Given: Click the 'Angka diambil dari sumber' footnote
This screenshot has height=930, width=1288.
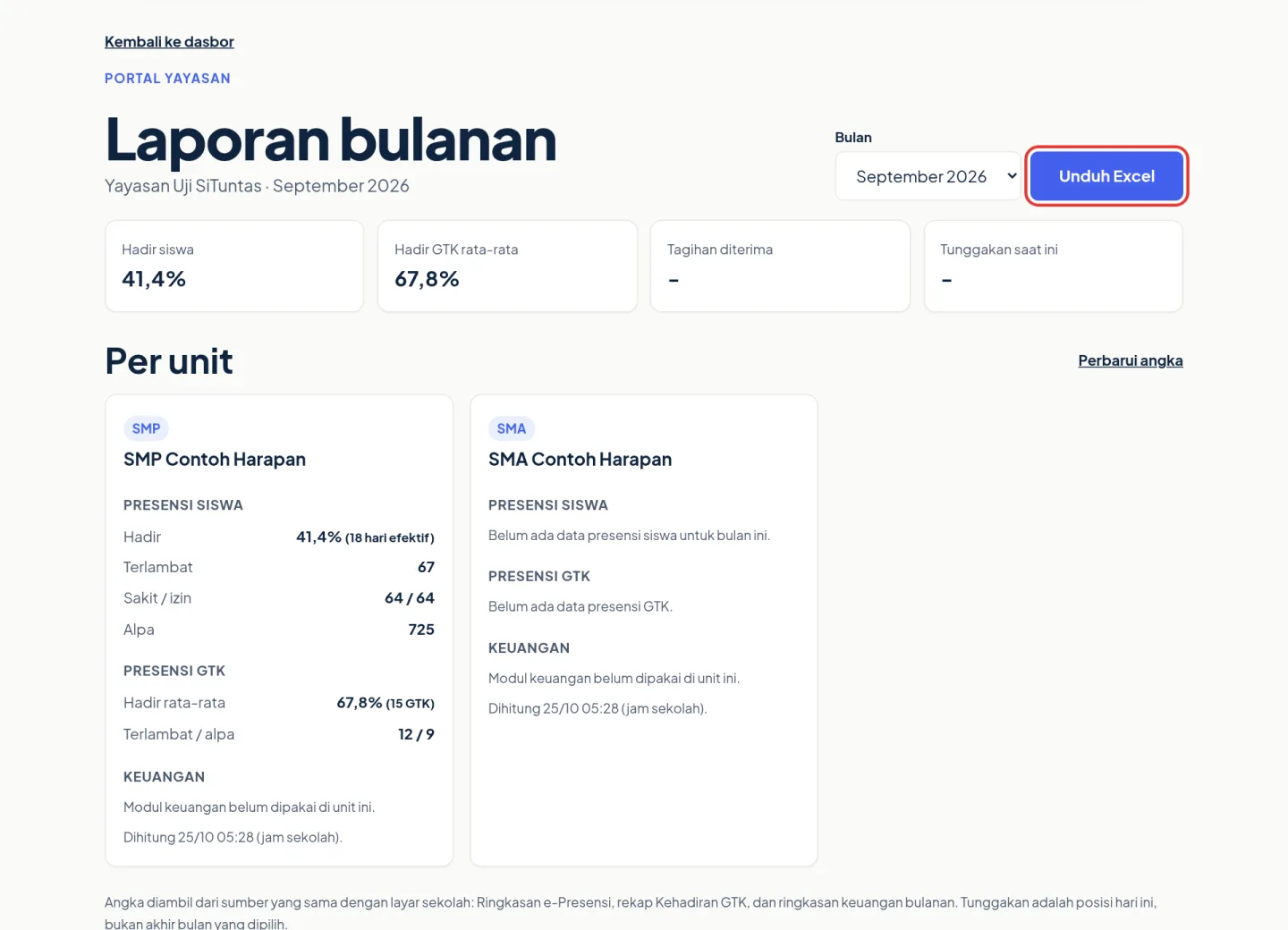Looking at the screenshot, I should [x=631, y=913].
